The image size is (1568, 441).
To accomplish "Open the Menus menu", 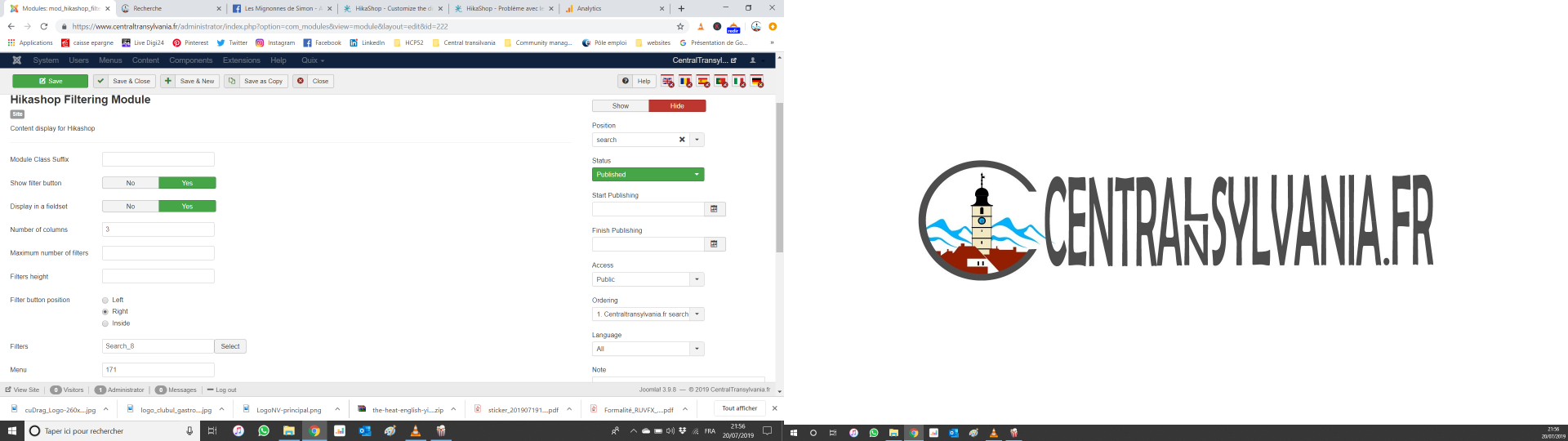I will tap(110, 60).
